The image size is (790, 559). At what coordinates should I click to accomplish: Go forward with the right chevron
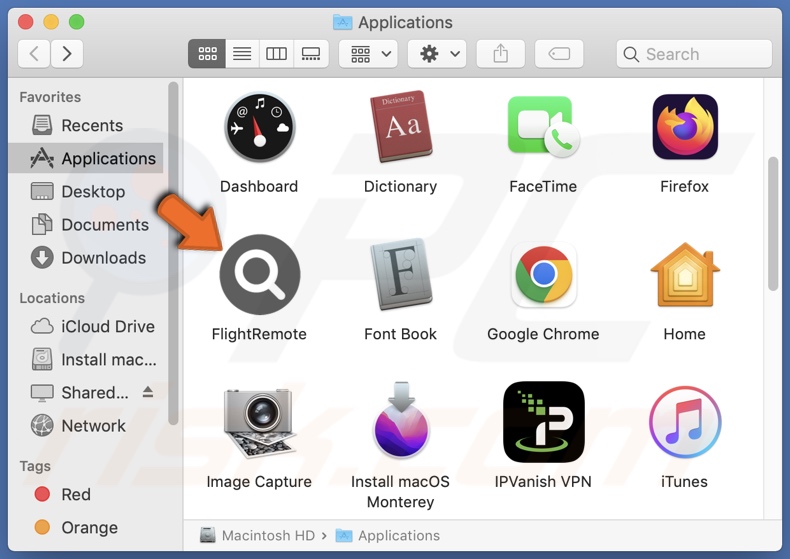pos(67,53)
